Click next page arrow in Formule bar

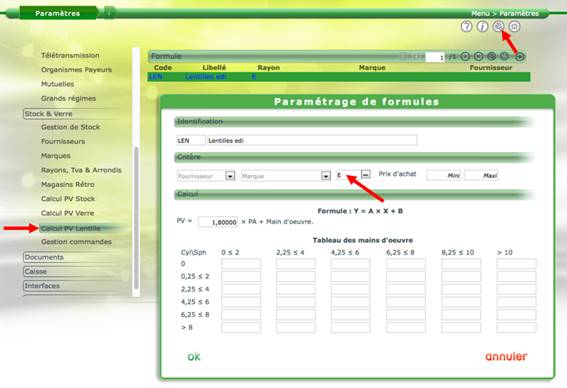(x=465, y=56)
